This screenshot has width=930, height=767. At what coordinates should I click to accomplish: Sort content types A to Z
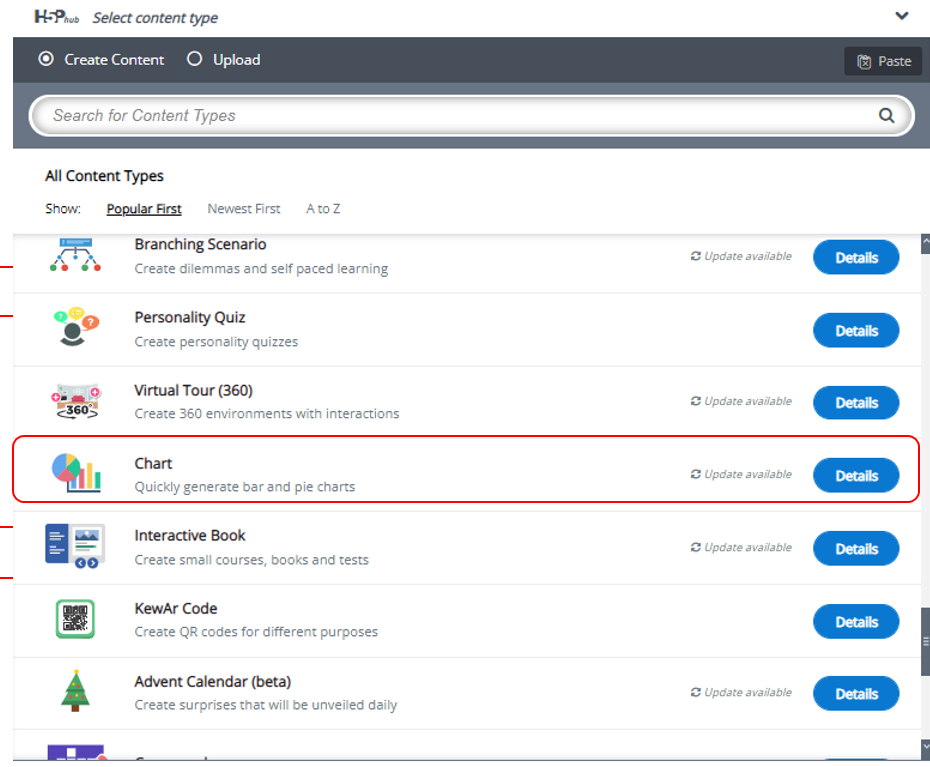click(x=323, y=209)
